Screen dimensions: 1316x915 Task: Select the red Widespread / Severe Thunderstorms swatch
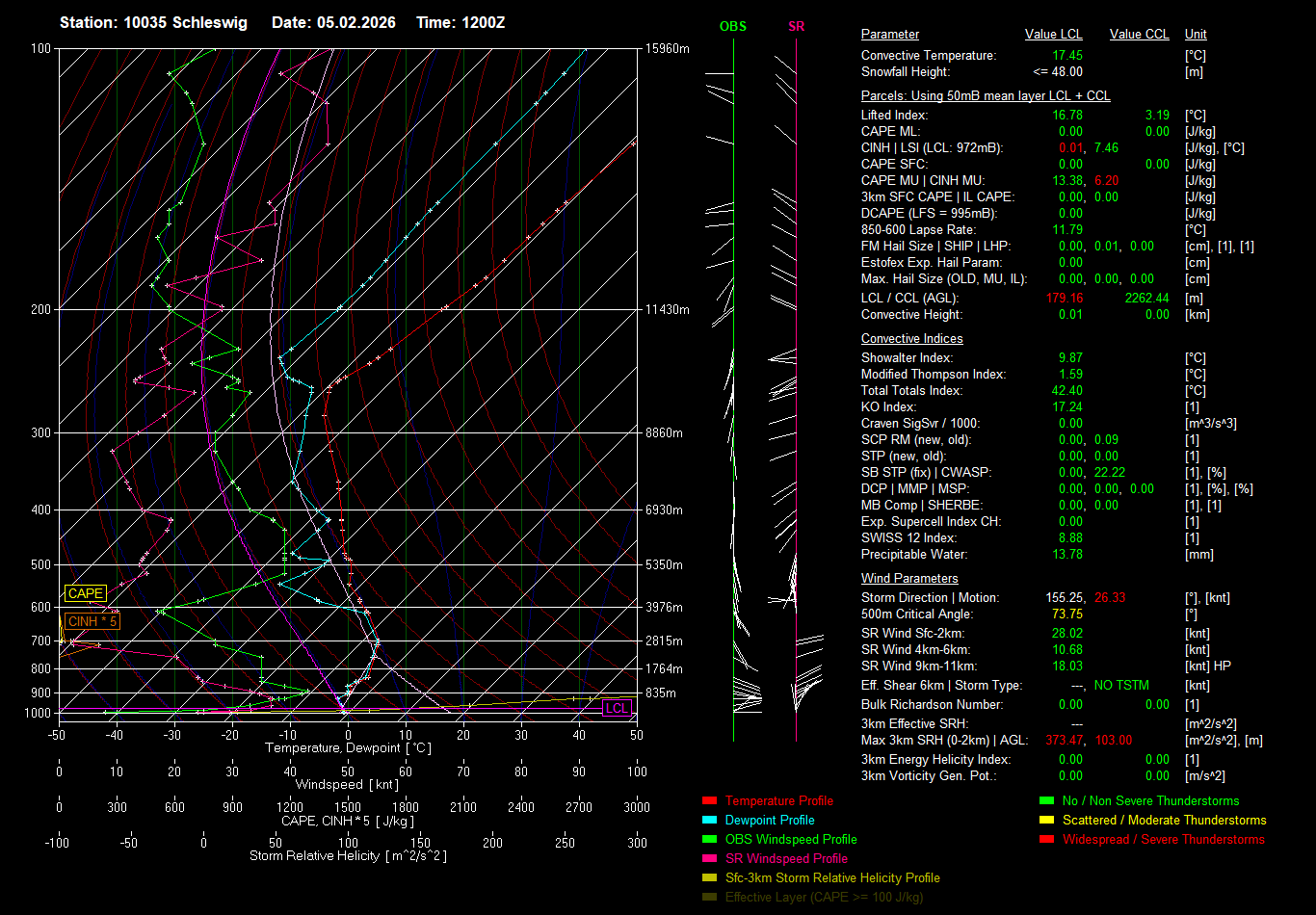(1046, 840)
